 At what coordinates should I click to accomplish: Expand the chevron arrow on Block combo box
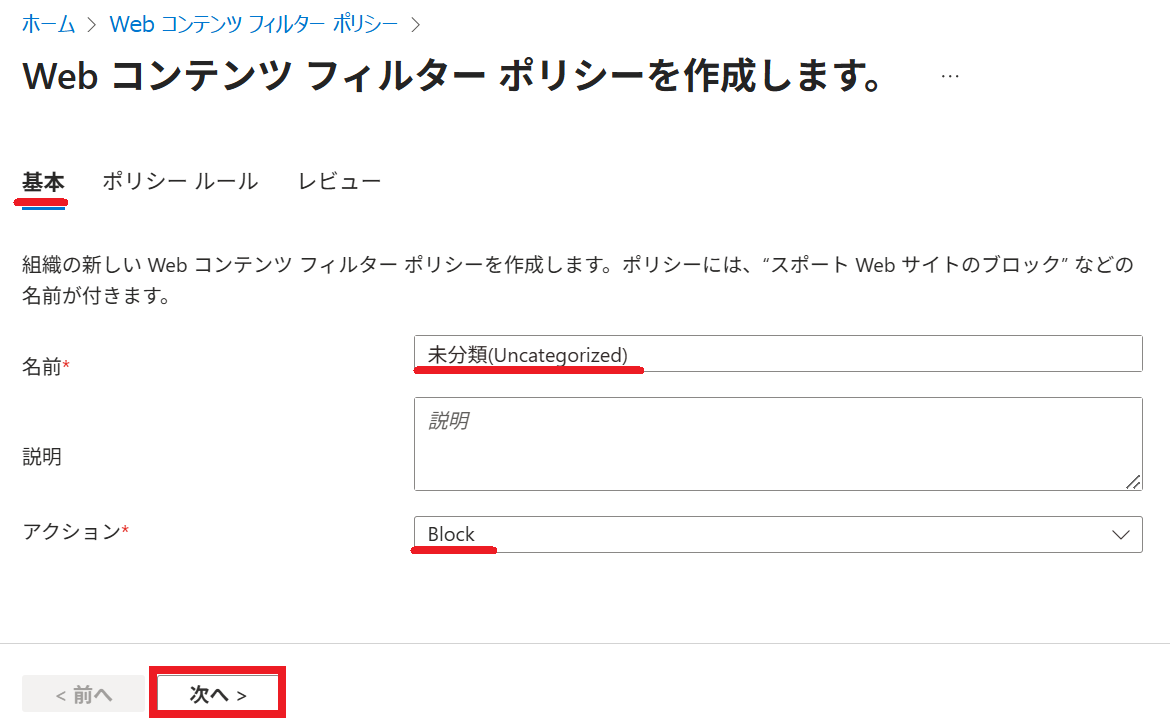point(1121,534)
